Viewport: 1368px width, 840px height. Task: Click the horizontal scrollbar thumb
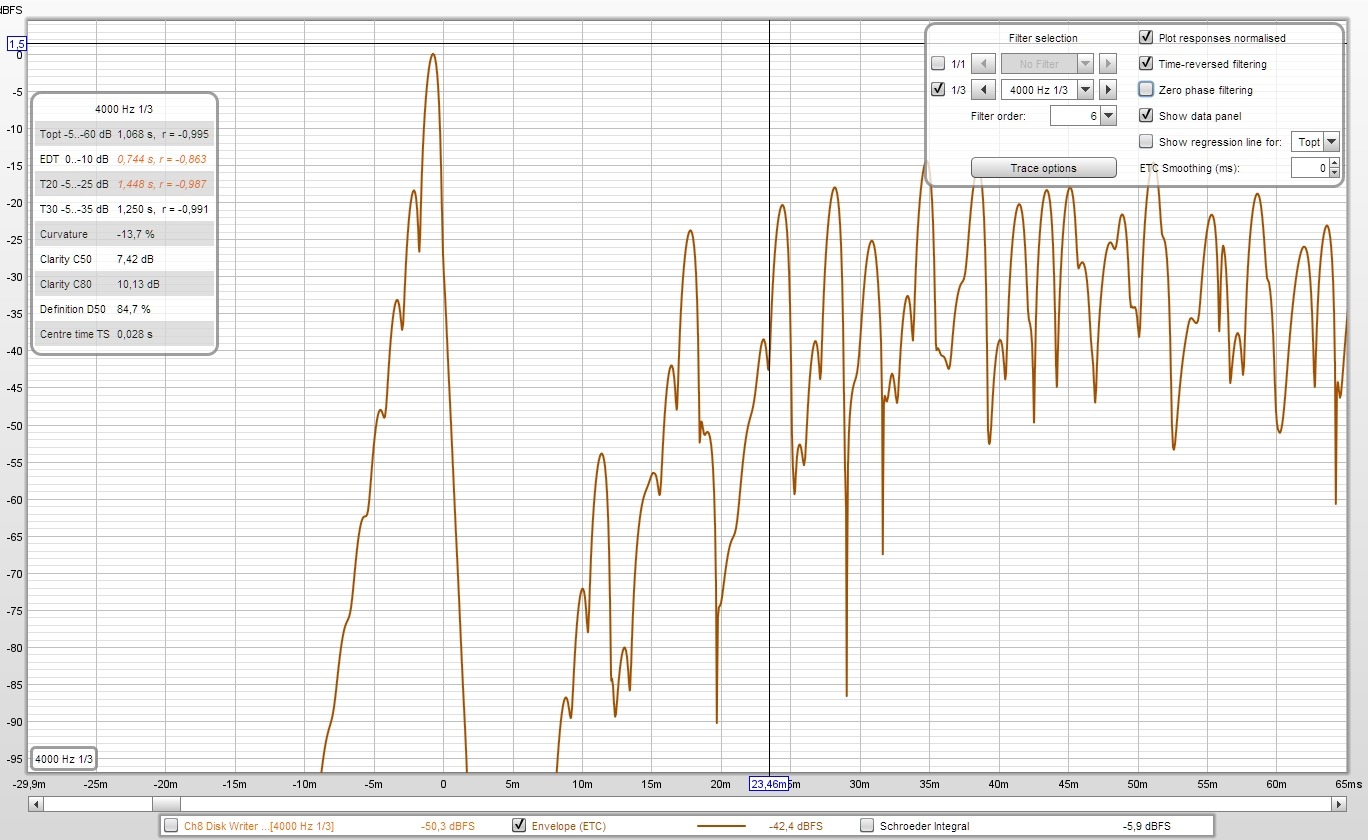click(x=166, y=804)
